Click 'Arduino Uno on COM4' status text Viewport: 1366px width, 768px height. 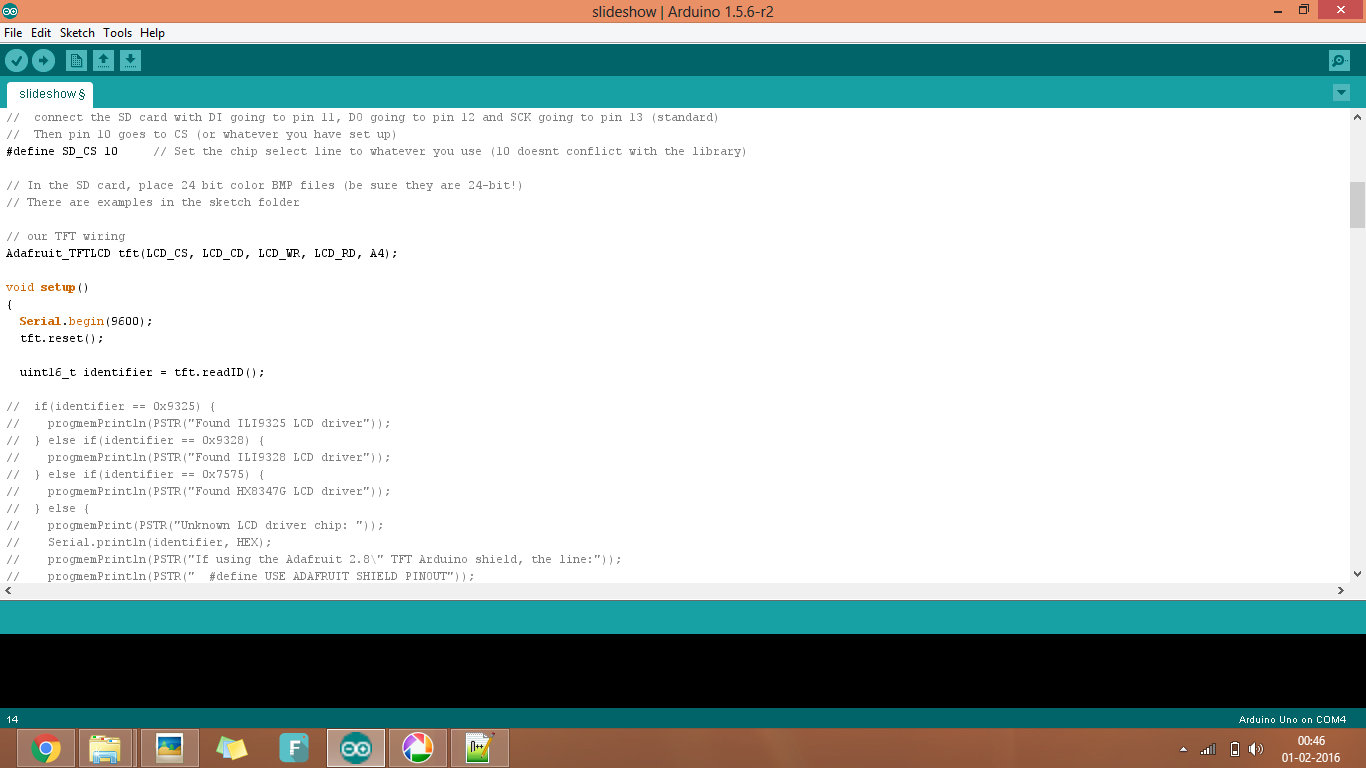pos(1292,719)
